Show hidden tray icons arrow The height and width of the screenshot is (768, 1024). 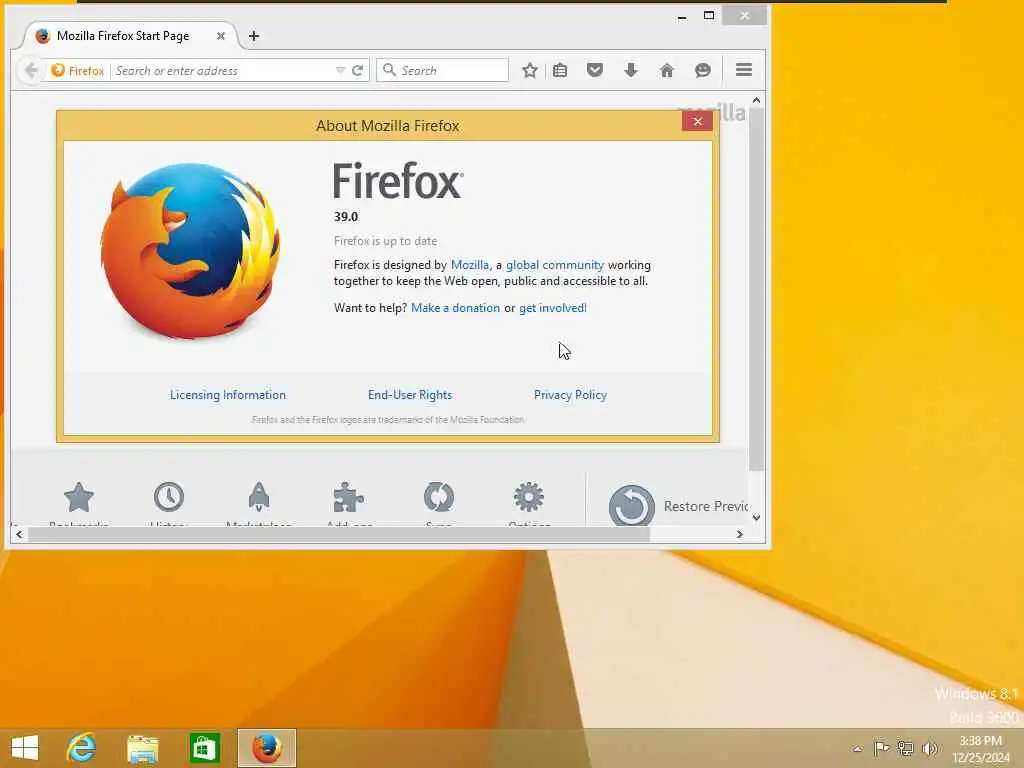[x=857, y=748]
